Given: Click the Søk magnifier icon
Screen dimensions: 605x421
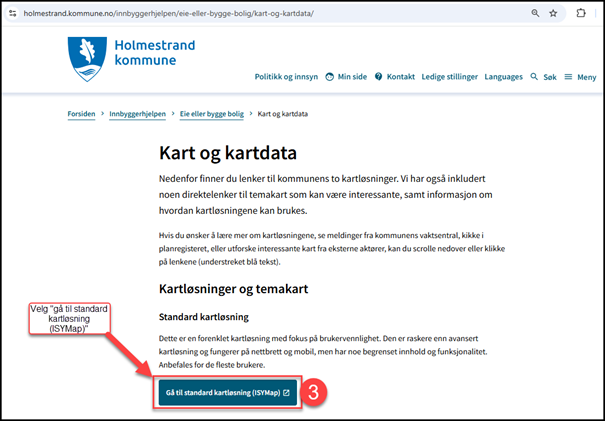Looking at the screenshot, I should (534, 76).
